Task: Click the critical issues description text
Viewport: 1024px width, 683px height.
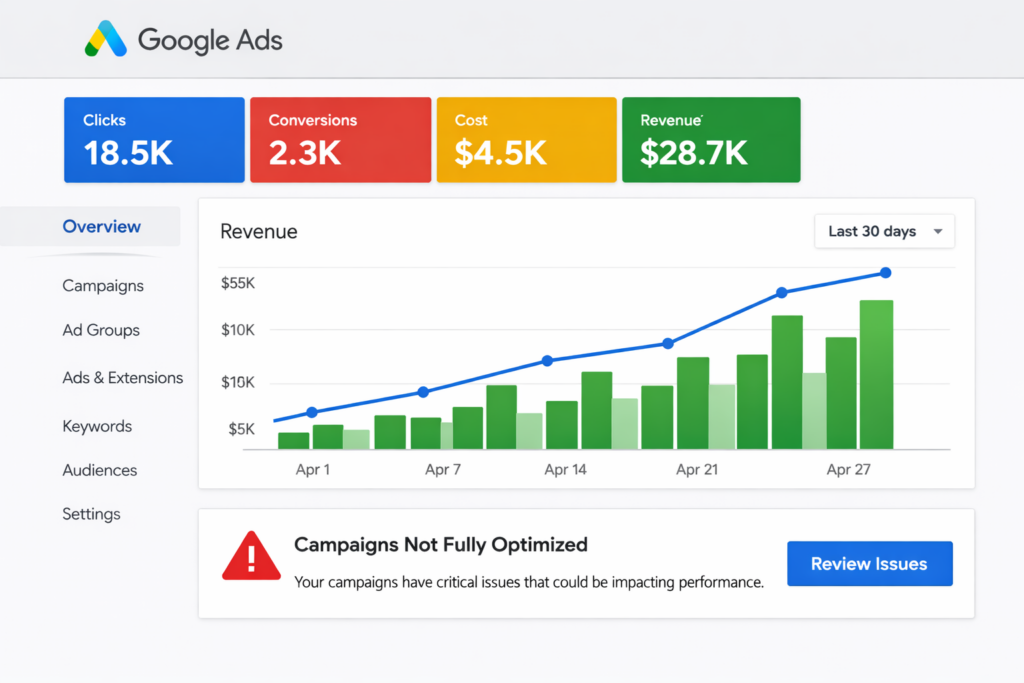Action: (529, 582)
